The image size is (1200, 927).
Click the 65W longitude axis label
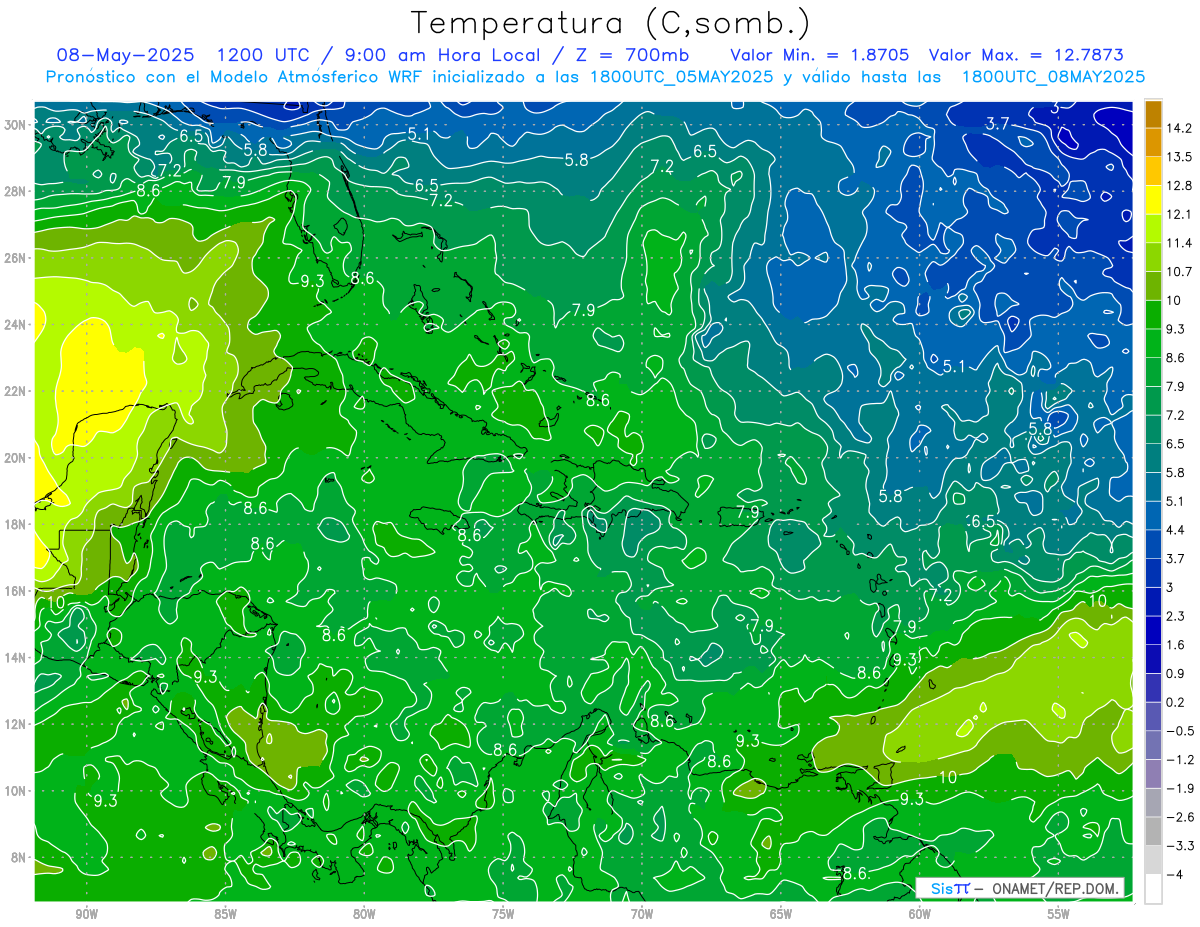[781, 914]
